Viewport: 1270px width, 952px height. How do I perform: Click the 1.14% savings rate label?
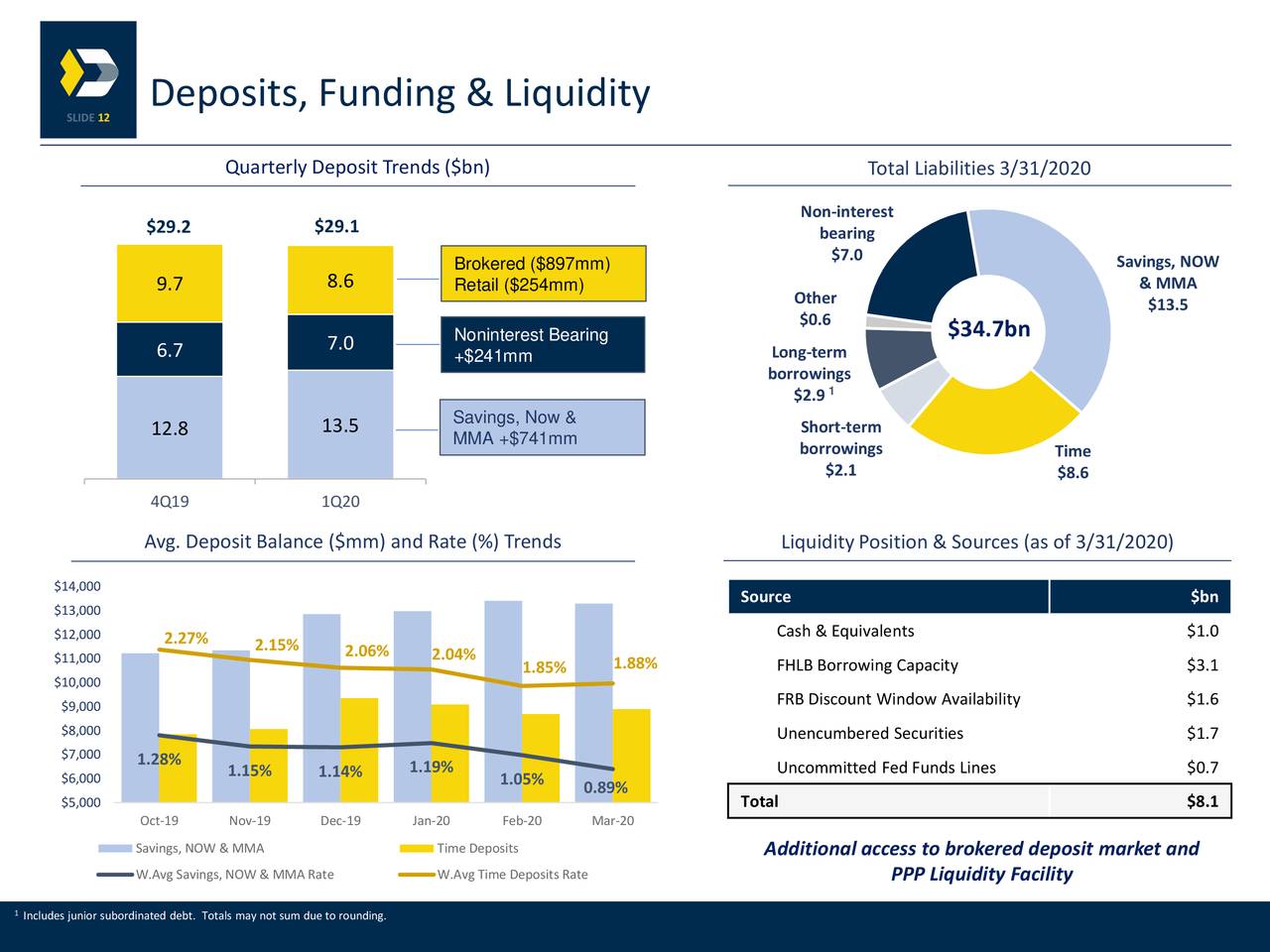click(x=340, y=772)
